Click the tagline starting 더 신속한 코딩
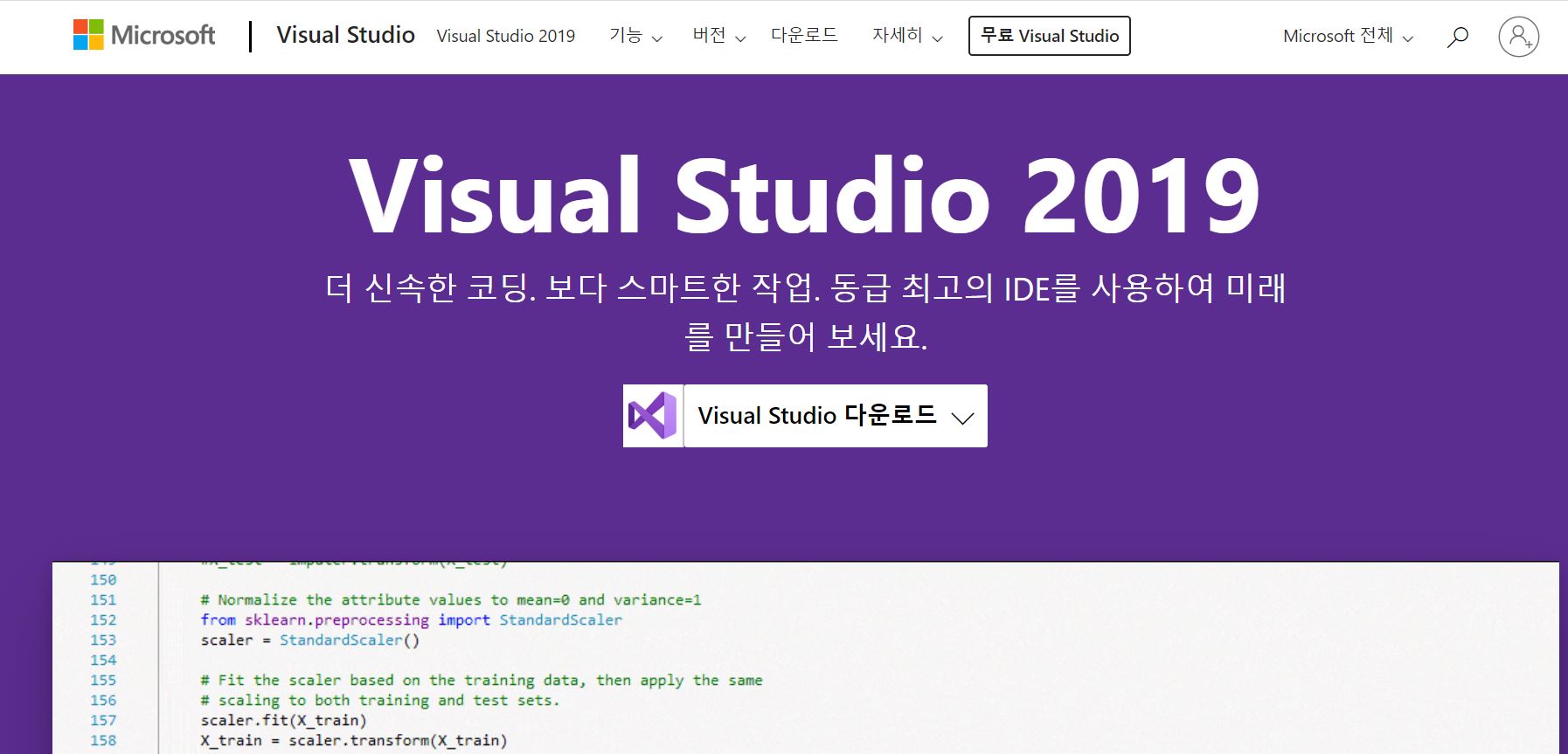The image size is (1568, 754). 805,312
